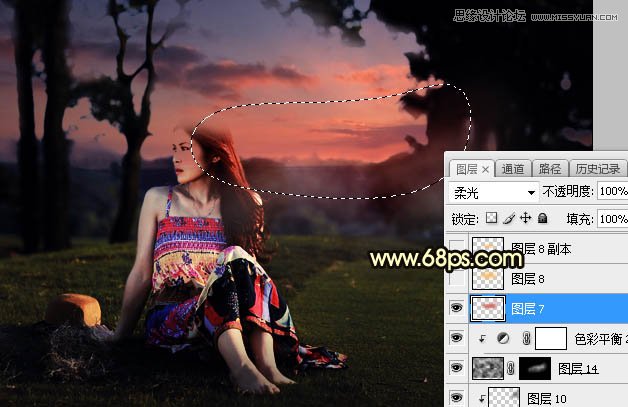Click the 填充 fill value field
628x407 pixels.
(612, 218)
